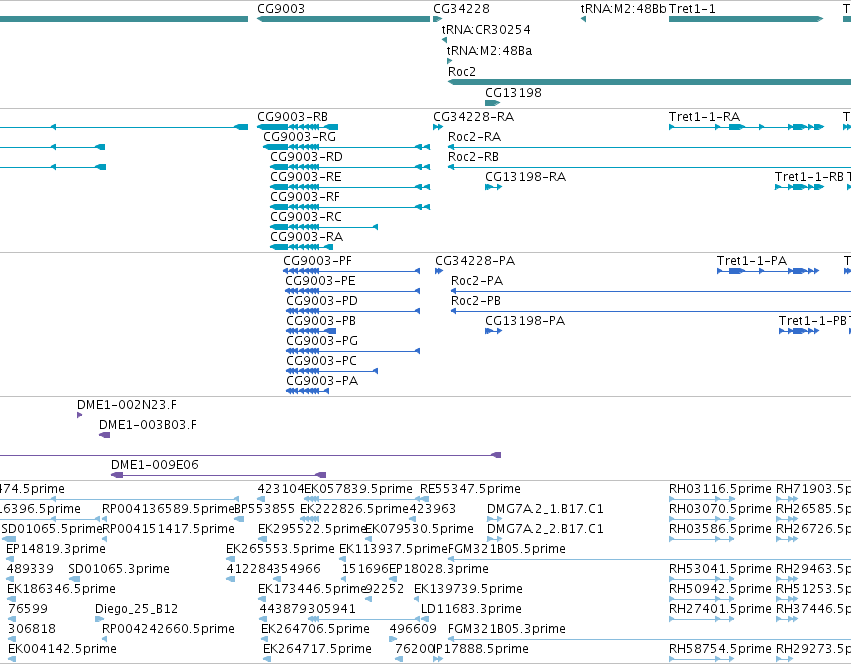Open protein CG9003-PC
The width and height of the screenshot is (851, 664).
(x=321, y=362)
